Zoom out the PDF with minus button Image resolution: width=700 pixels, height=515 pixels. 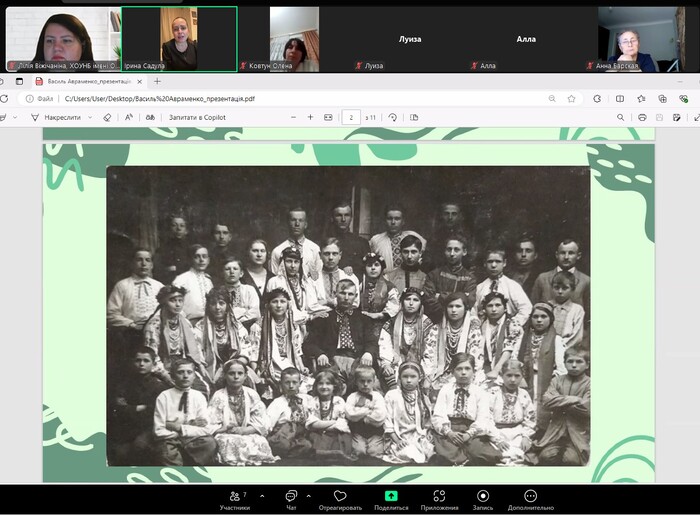[293, 117]
